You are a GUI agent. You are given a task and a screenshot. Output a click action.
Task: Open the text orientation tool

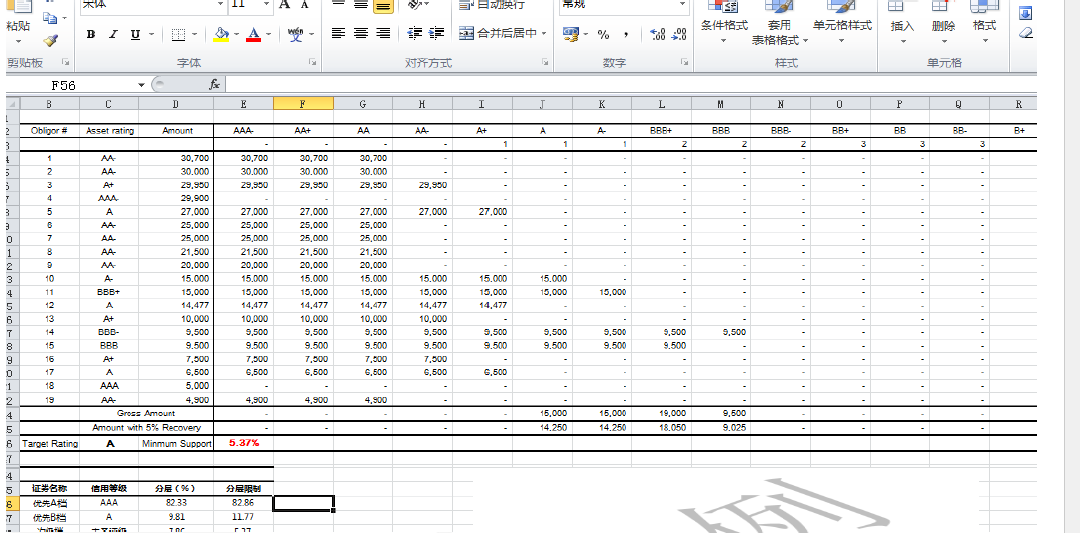(414, 6)
